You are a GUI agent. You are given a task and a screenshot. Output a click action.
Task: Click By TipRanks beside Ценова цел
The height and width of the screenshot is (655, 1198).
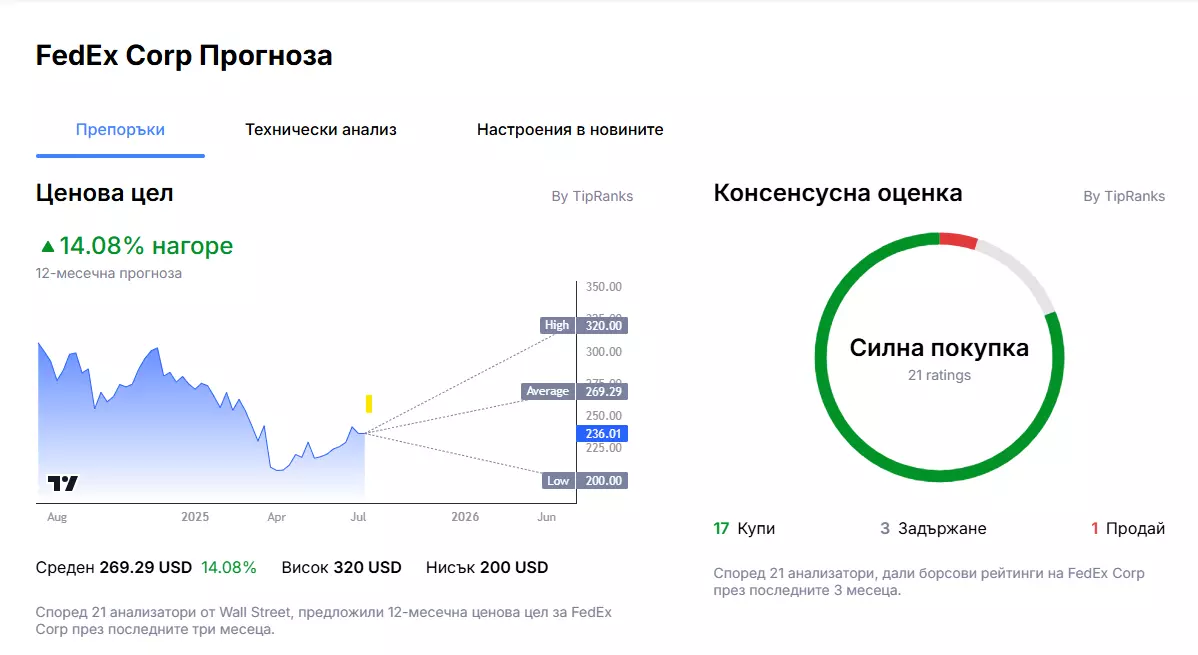[x=592, y=196]
